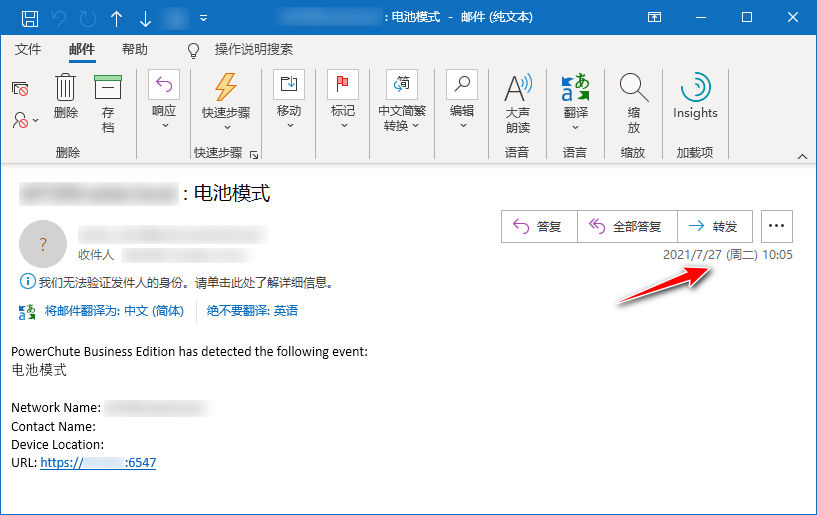This screenshot has width=817, height=515.
Task: Click the sender avatar question mark
Action: pyautogui.click(x=43, y=244)
